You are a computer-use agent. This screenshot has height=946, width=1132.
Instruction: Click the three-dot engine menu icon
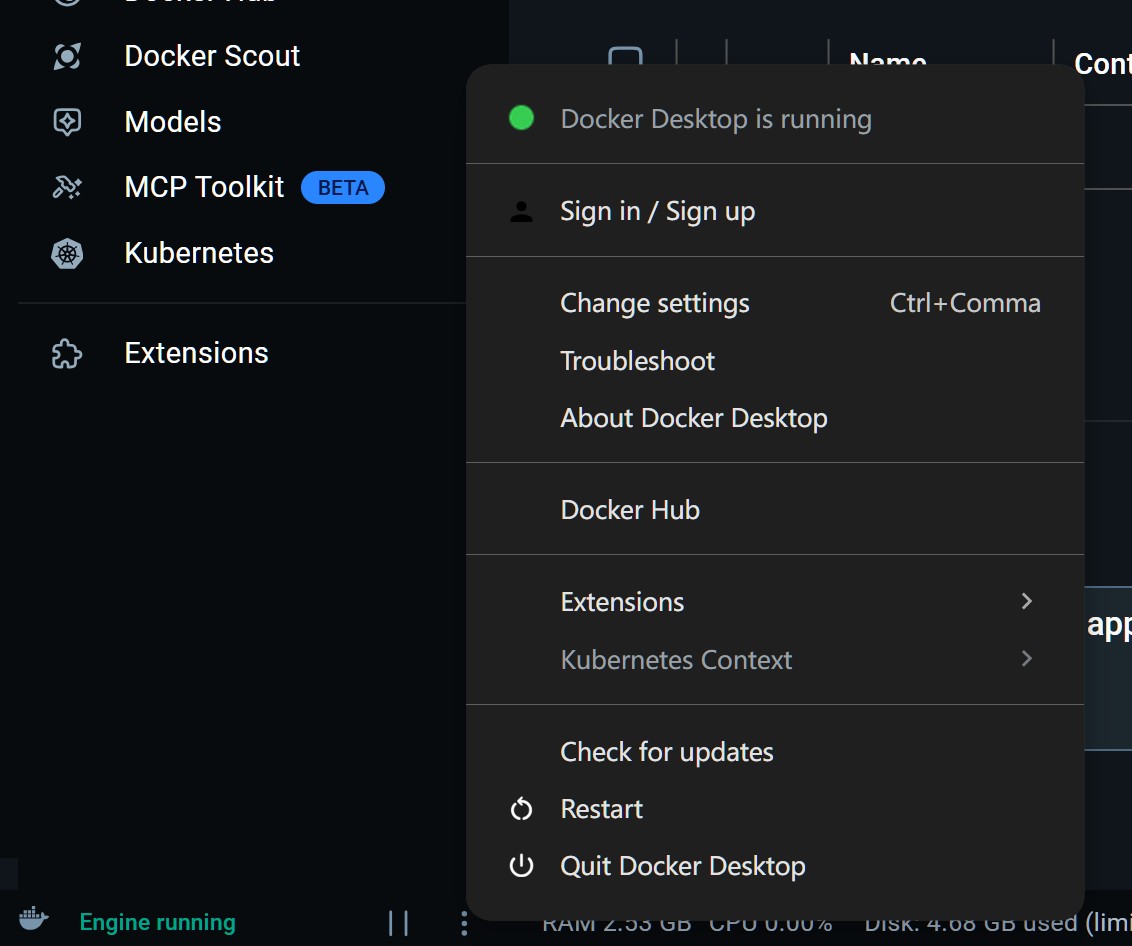click(x=464, y=923)
